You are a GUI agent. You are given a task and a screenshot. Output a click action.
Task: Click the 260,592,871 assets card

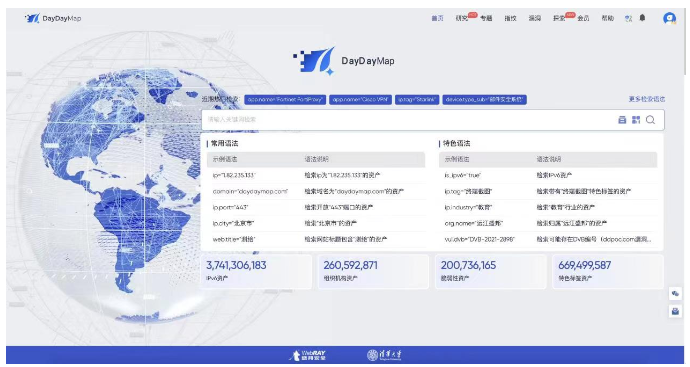pyautogui.click(x=373, y=271)
